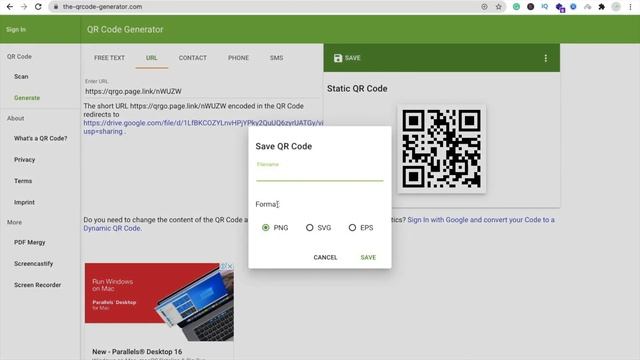Go back using the browser back arrow
This screenshot has height=360, width=640.
tap(10, 7)
